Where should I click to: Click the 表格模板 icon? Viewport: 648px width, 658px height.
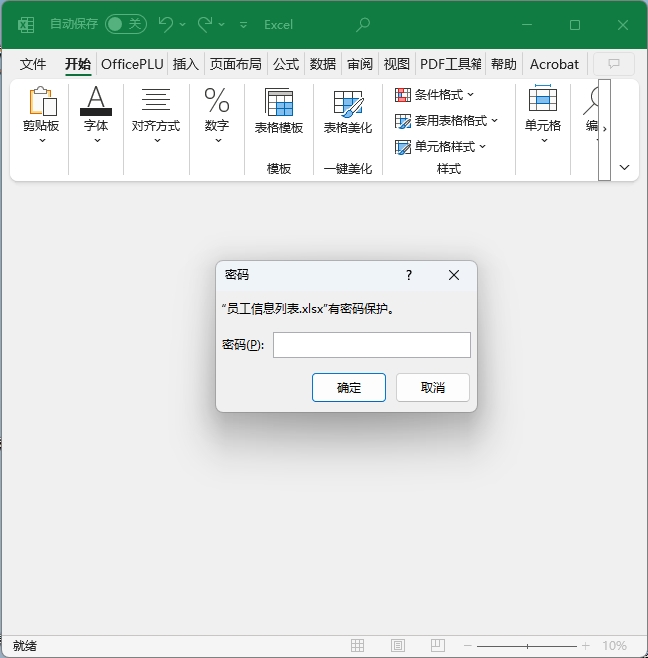[x=279, y=102]
